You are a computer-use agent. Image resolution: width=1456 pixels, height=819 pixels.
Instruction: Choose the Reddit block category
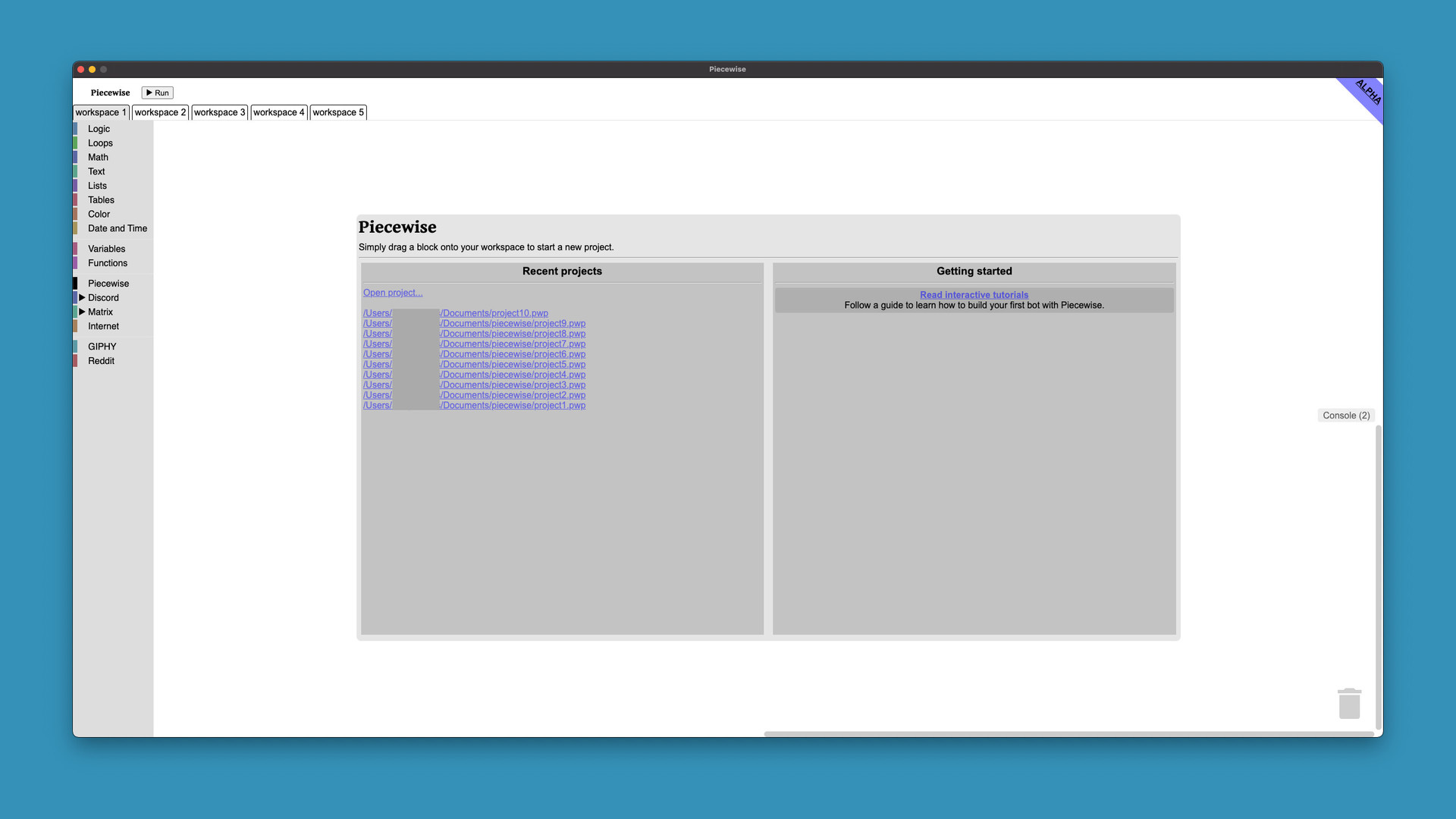click(x=101, y=361)
